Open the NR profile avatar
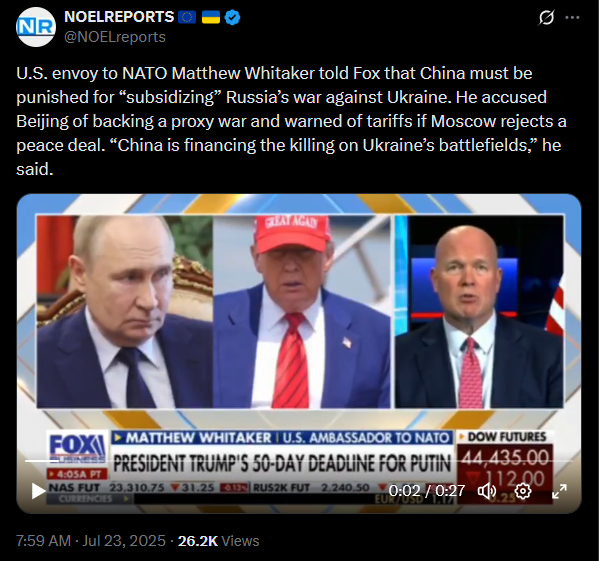 tap(36, 27)
